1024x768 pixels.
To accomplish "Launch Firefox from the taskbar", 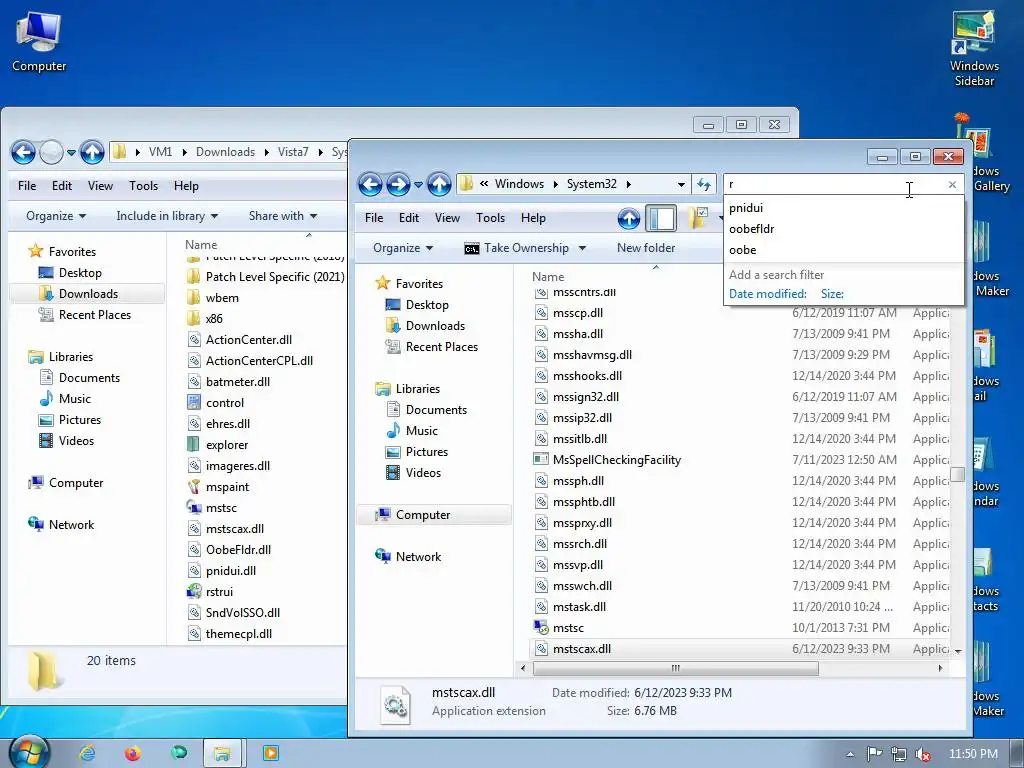I will pos(133,754).
